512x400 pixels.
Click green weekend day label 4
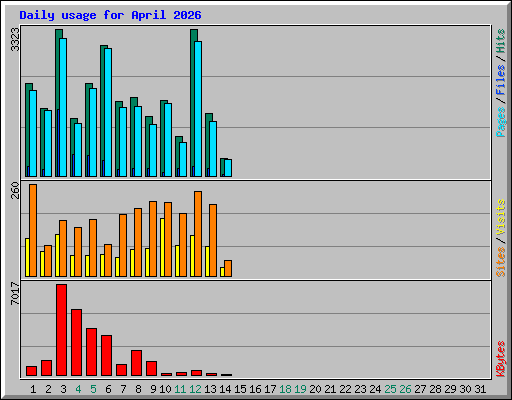pyautogui.click(x=78, y=389)
